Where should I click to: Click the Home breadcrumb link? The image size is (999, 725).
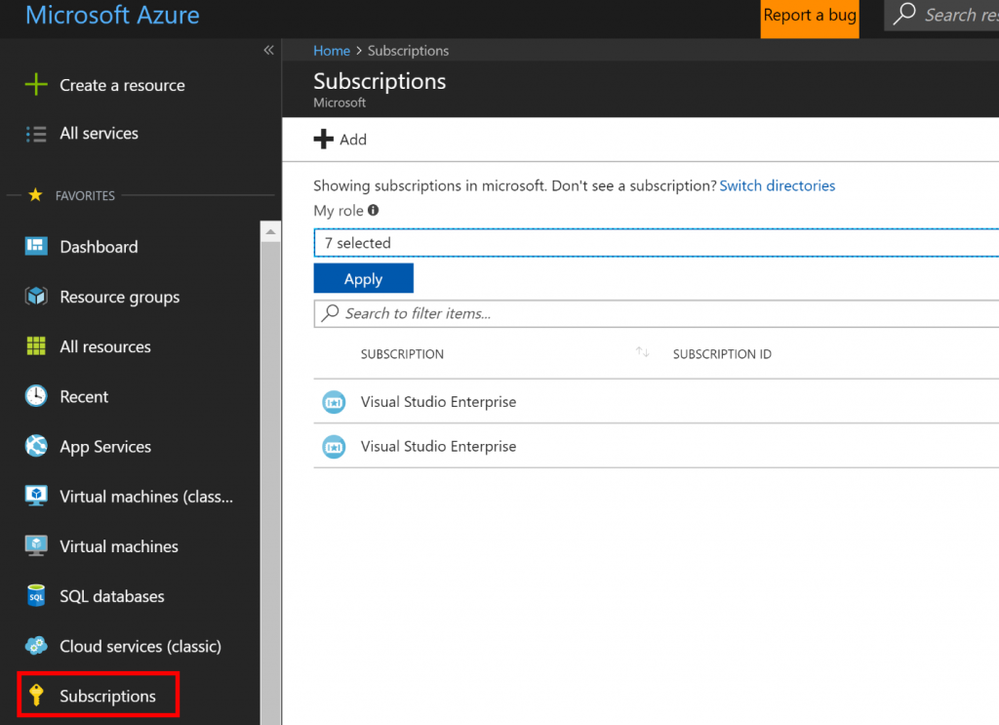(x=331, y=50)
